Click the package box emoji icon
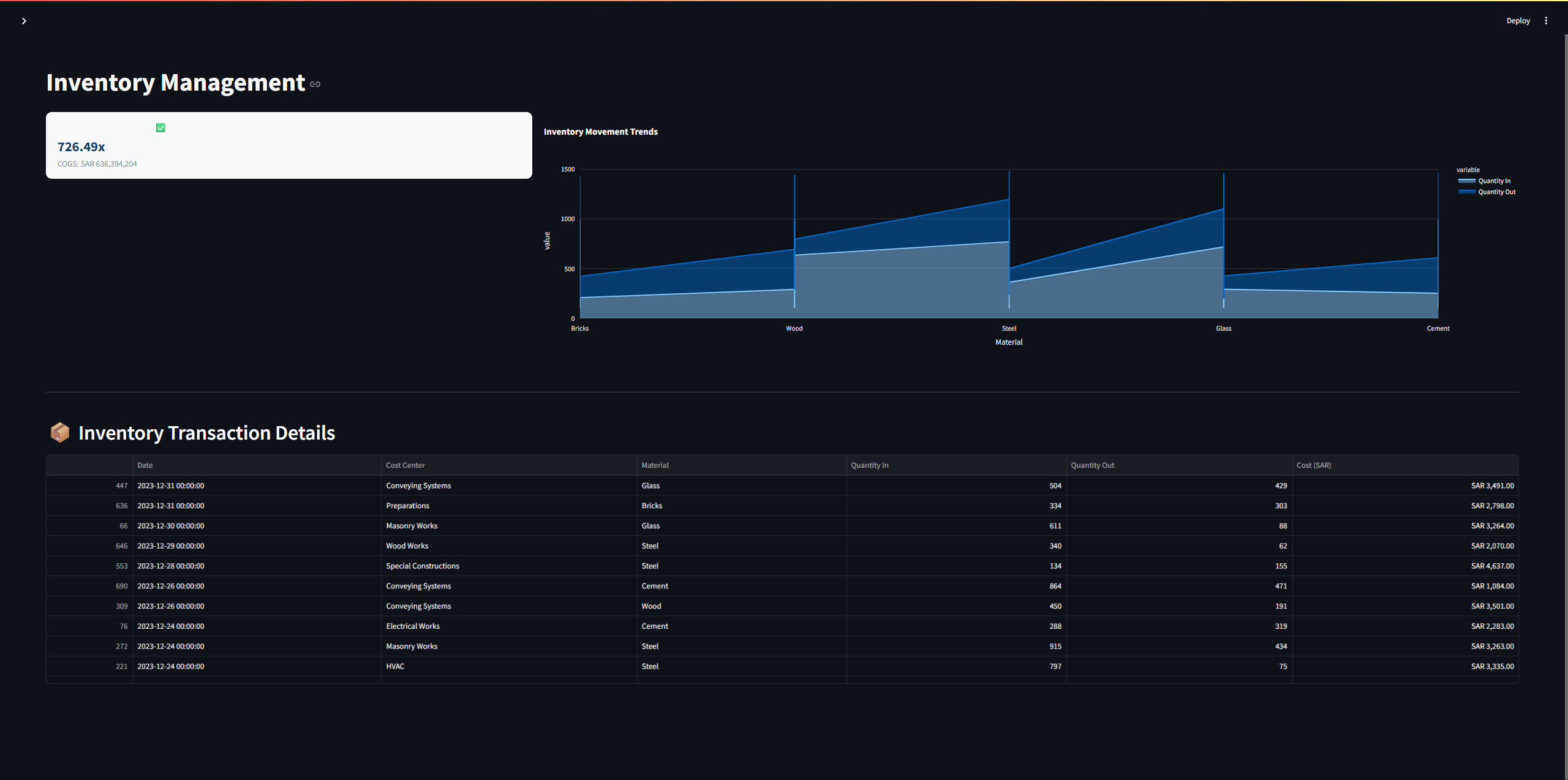This screenshot has height=780, width=1568. click(60, 432)
